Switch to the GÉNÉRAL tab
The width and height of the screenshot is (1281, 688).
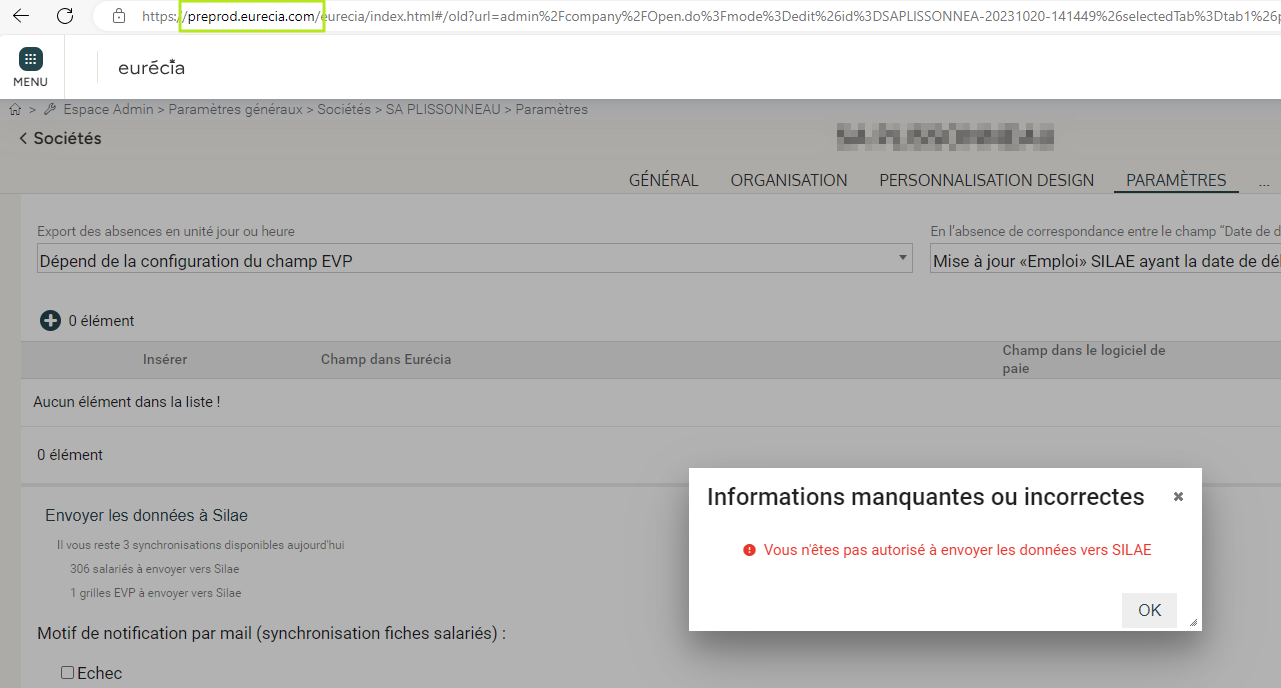(663, 181)
